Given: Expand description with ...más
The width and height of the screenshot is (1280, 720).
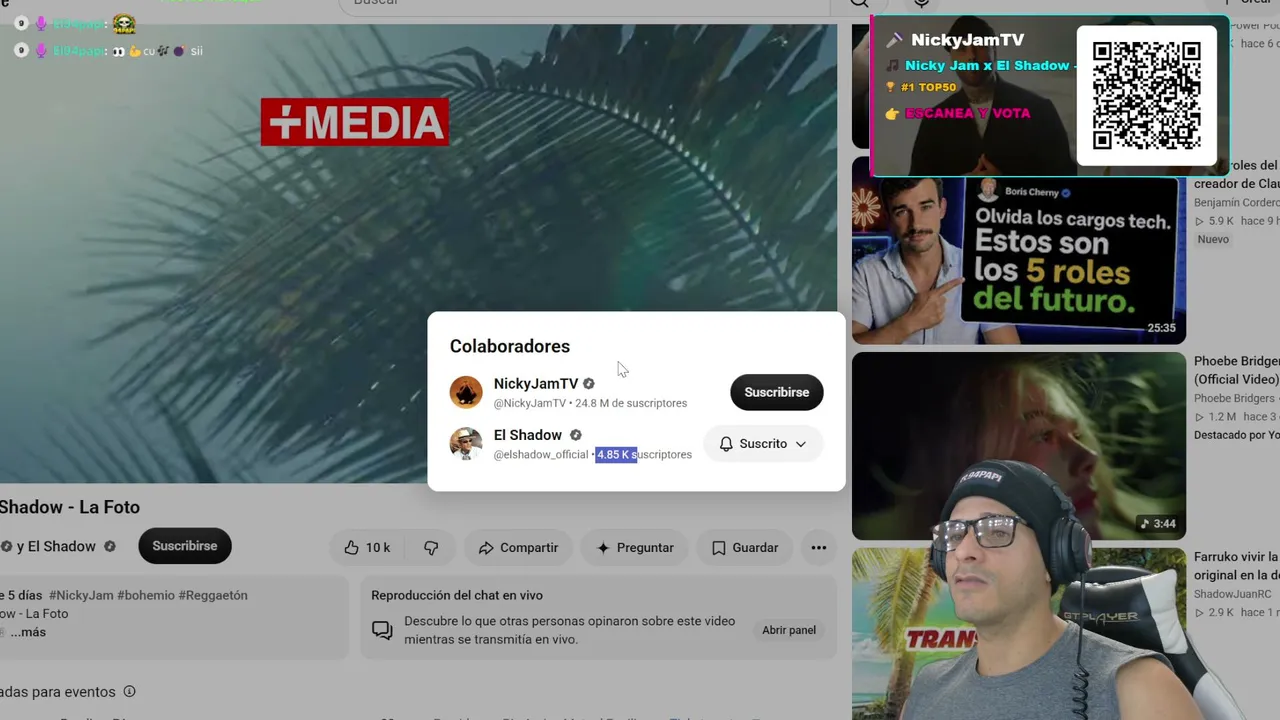Looking at the screenshot, I should tap(28, 632).
